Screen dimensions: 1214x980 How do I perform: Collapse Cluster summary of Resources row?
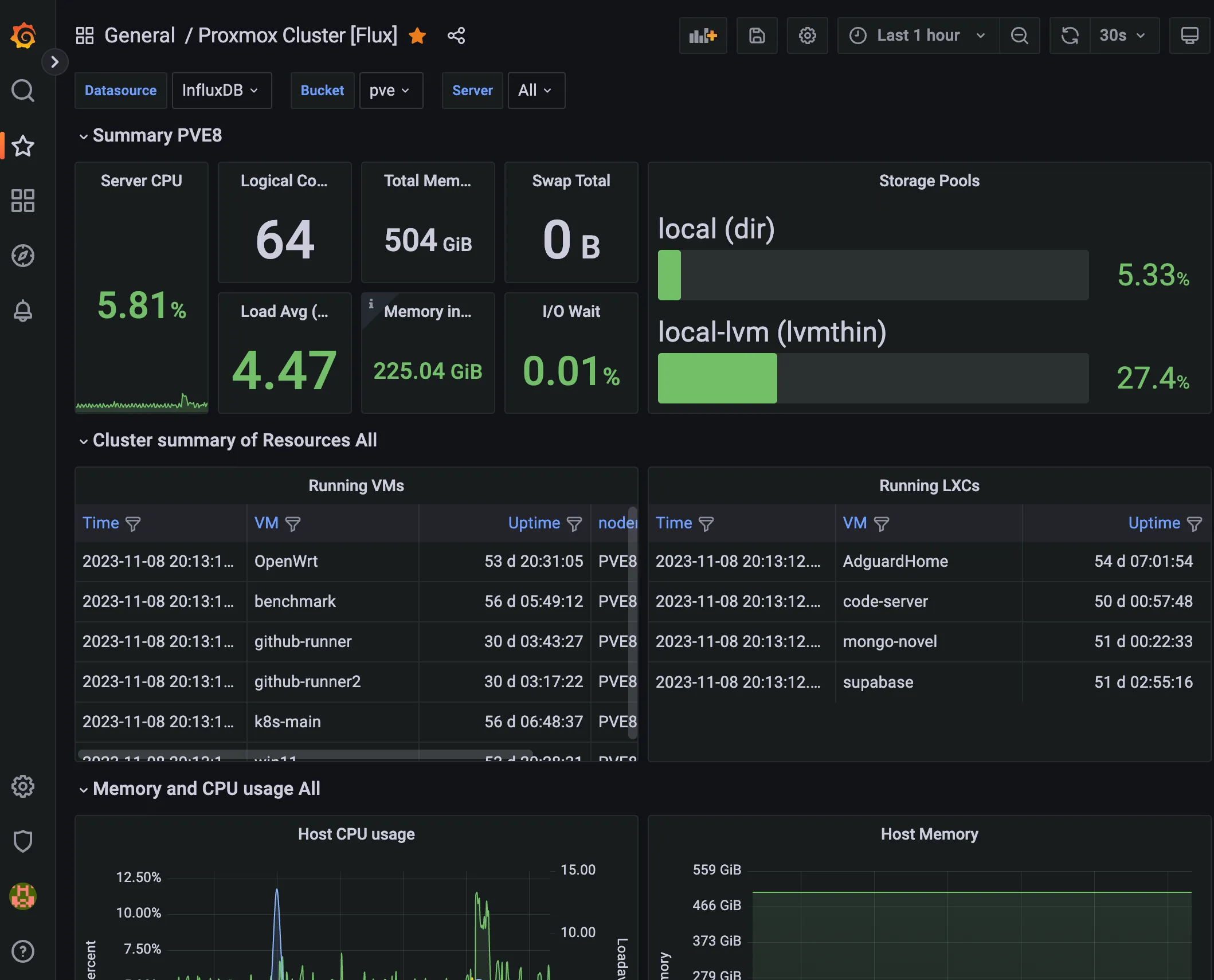(228, 441)
